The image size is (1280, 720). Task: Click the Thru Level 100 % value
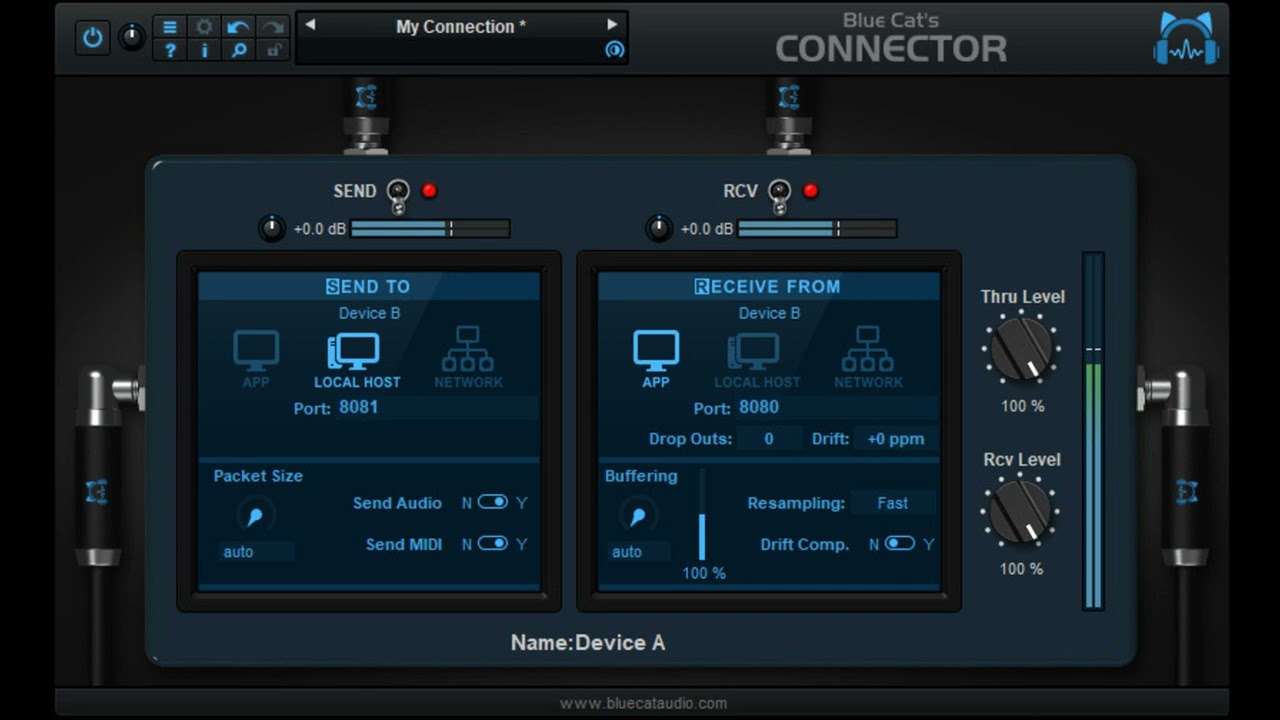pos(1022,406)
